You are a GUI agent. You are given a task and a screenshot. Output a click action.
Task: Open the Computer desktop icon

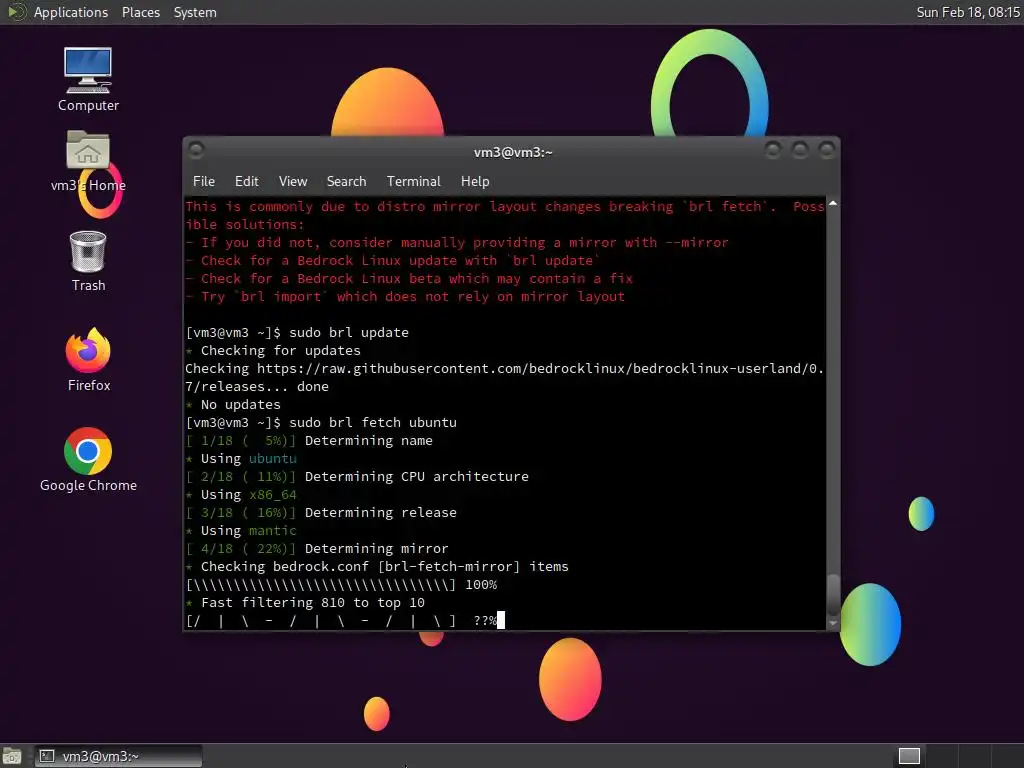coord(88,79)
